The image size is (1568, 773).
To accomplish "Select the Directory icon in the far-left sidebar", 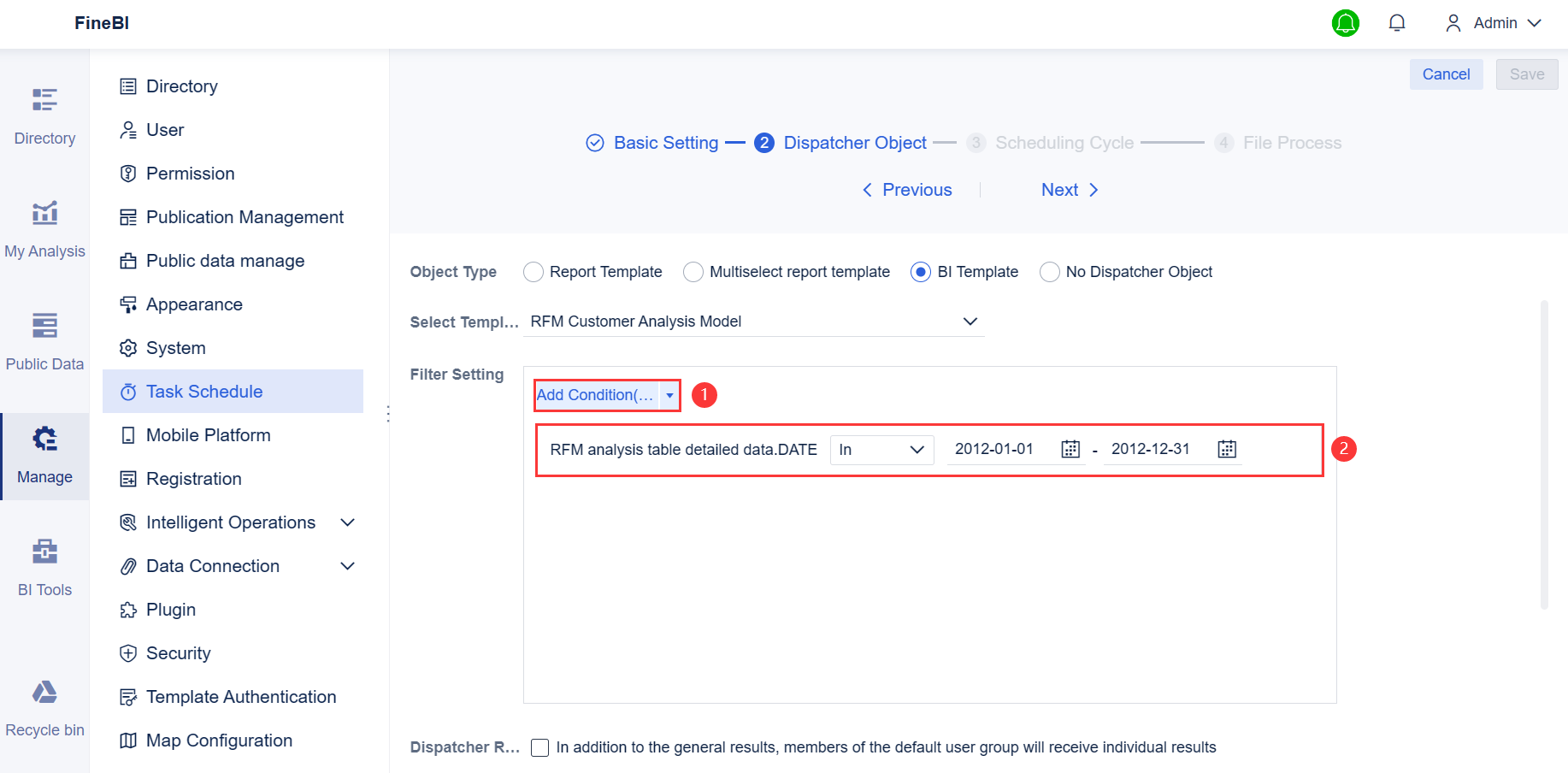I will click(44, 114).
